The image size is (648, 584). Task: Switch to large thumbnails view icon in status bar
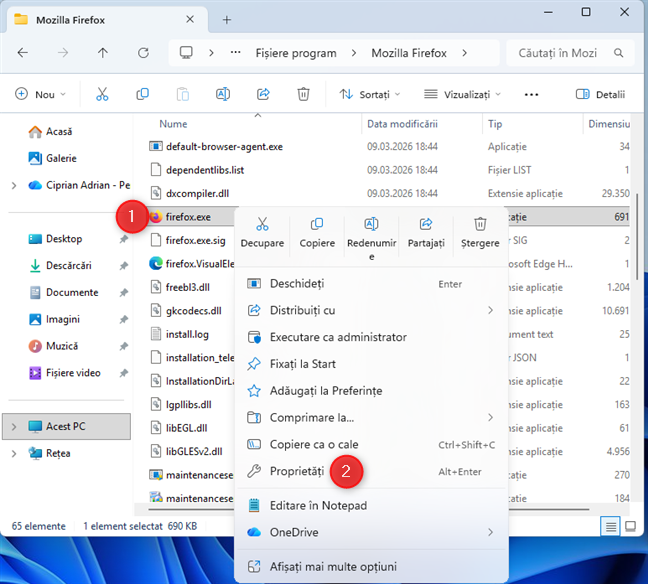coord(630,527)
